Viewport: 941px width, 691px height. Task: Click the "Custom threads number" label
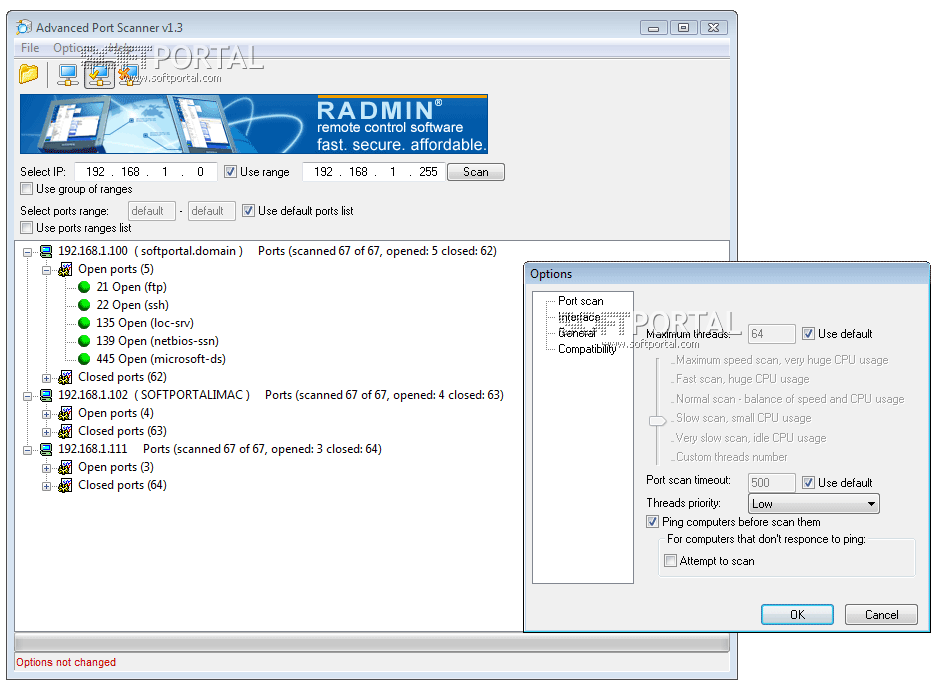[732, 457]
